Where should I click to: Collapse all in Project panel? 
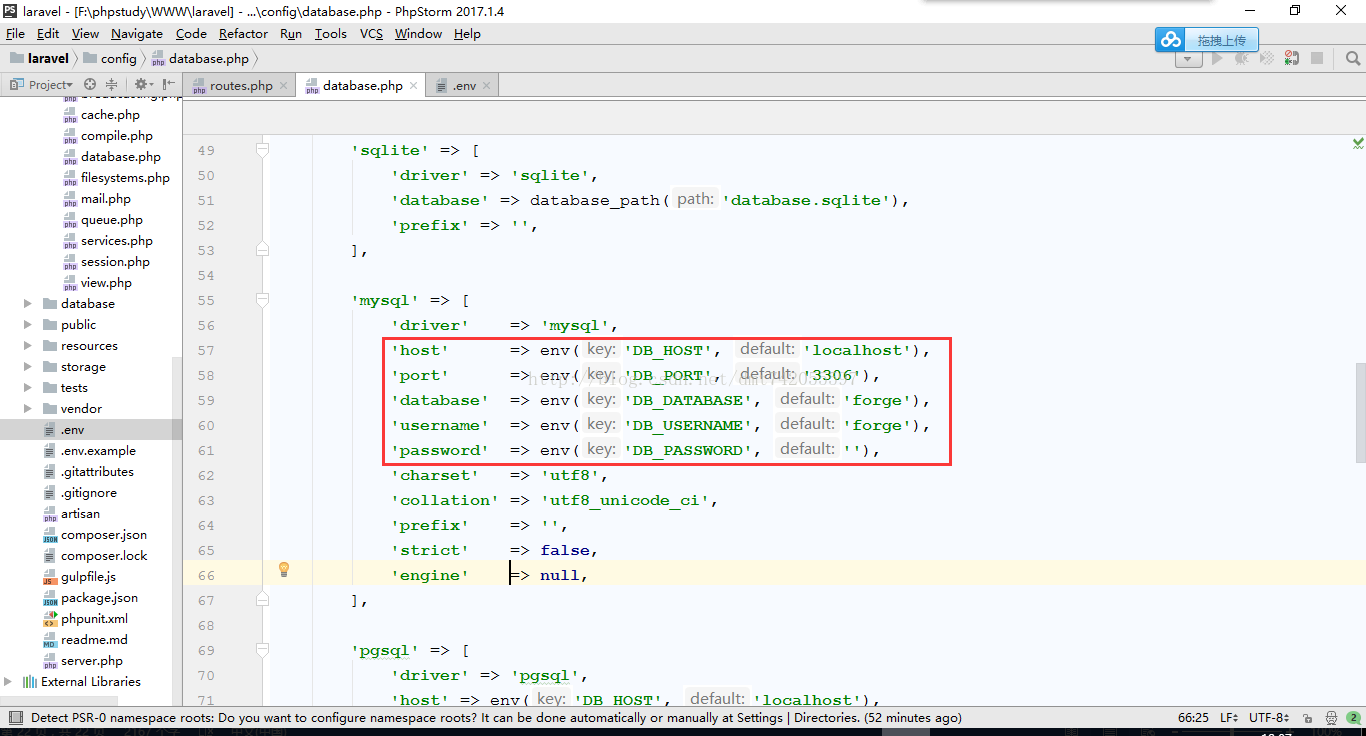click(111, 85)
